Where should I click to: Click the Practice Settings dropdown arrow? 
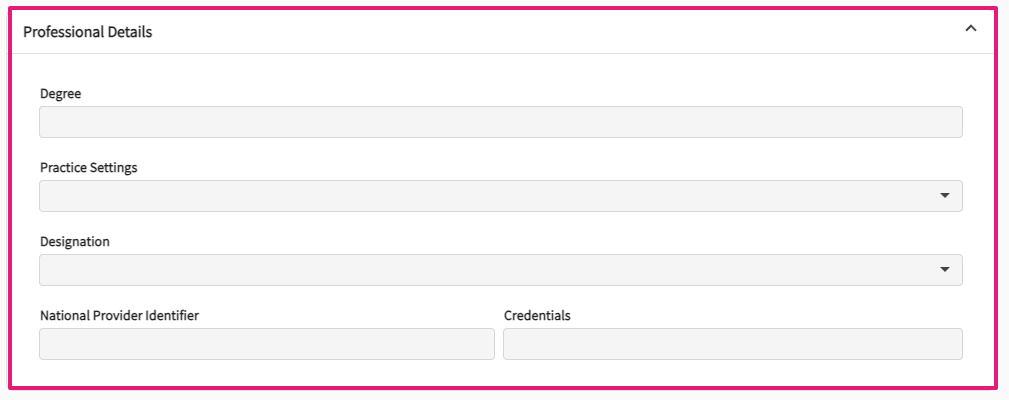(x=944, y=196)
